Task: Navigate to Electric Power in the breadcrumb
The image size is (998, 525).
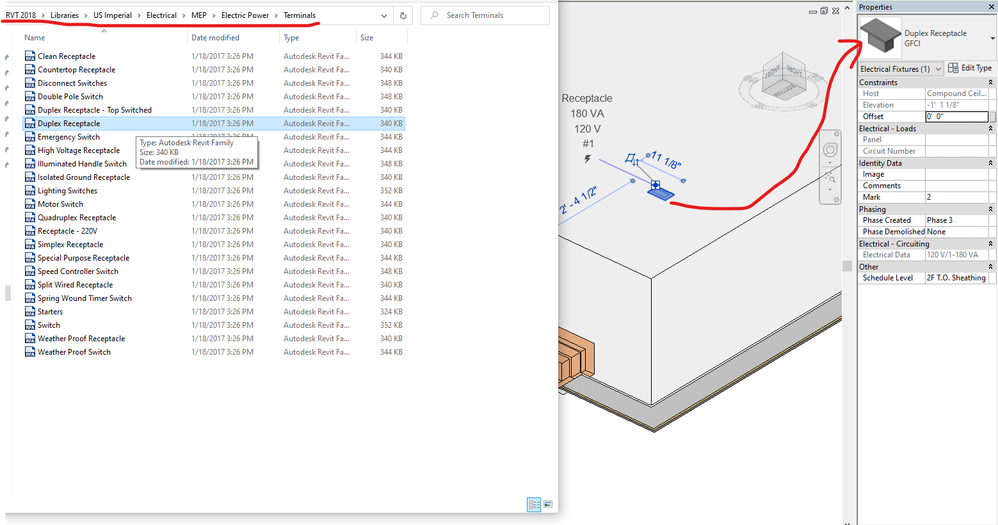Action: pos(245,15)
